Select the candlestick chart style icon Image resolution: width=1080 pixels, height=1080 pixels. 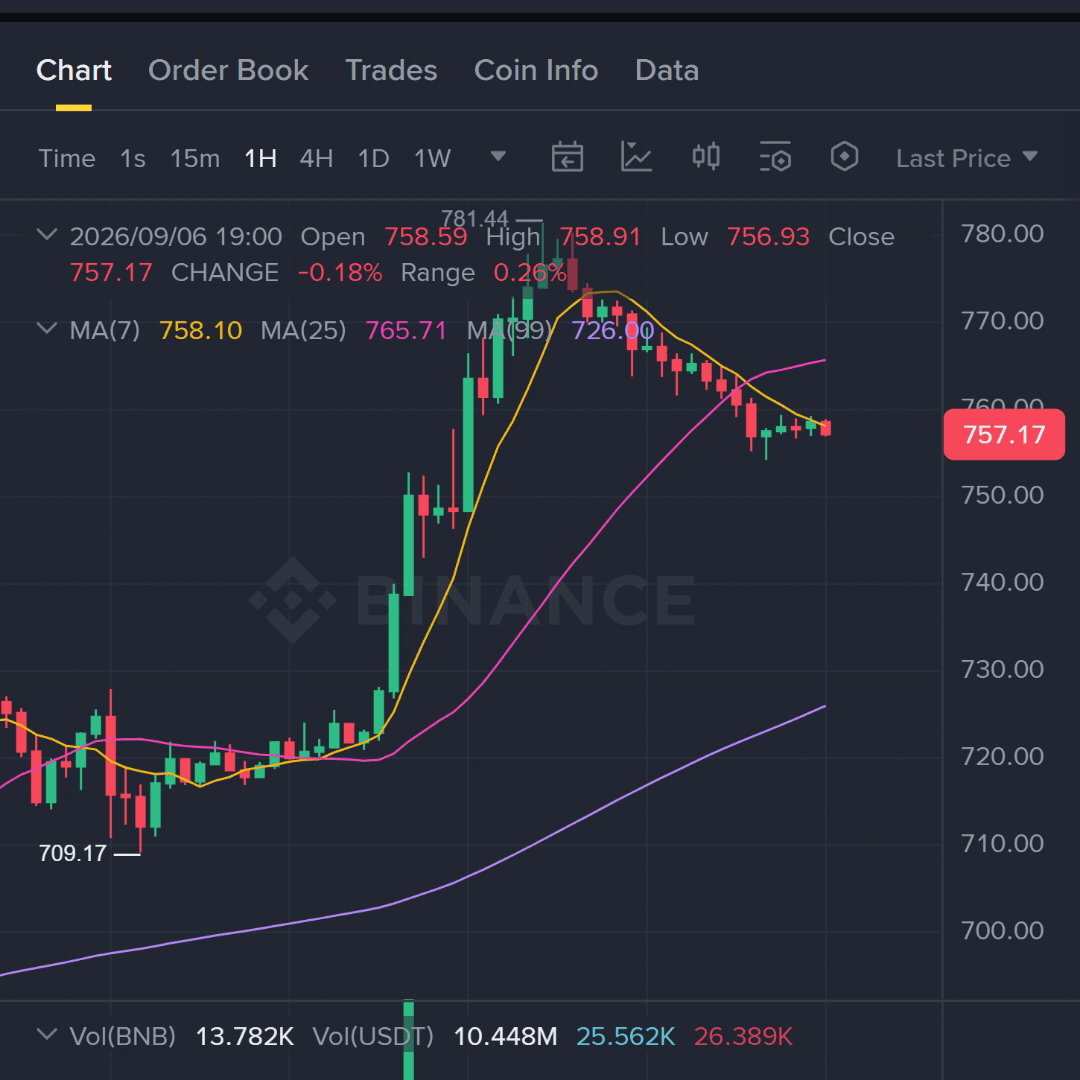tap(706, 157)
